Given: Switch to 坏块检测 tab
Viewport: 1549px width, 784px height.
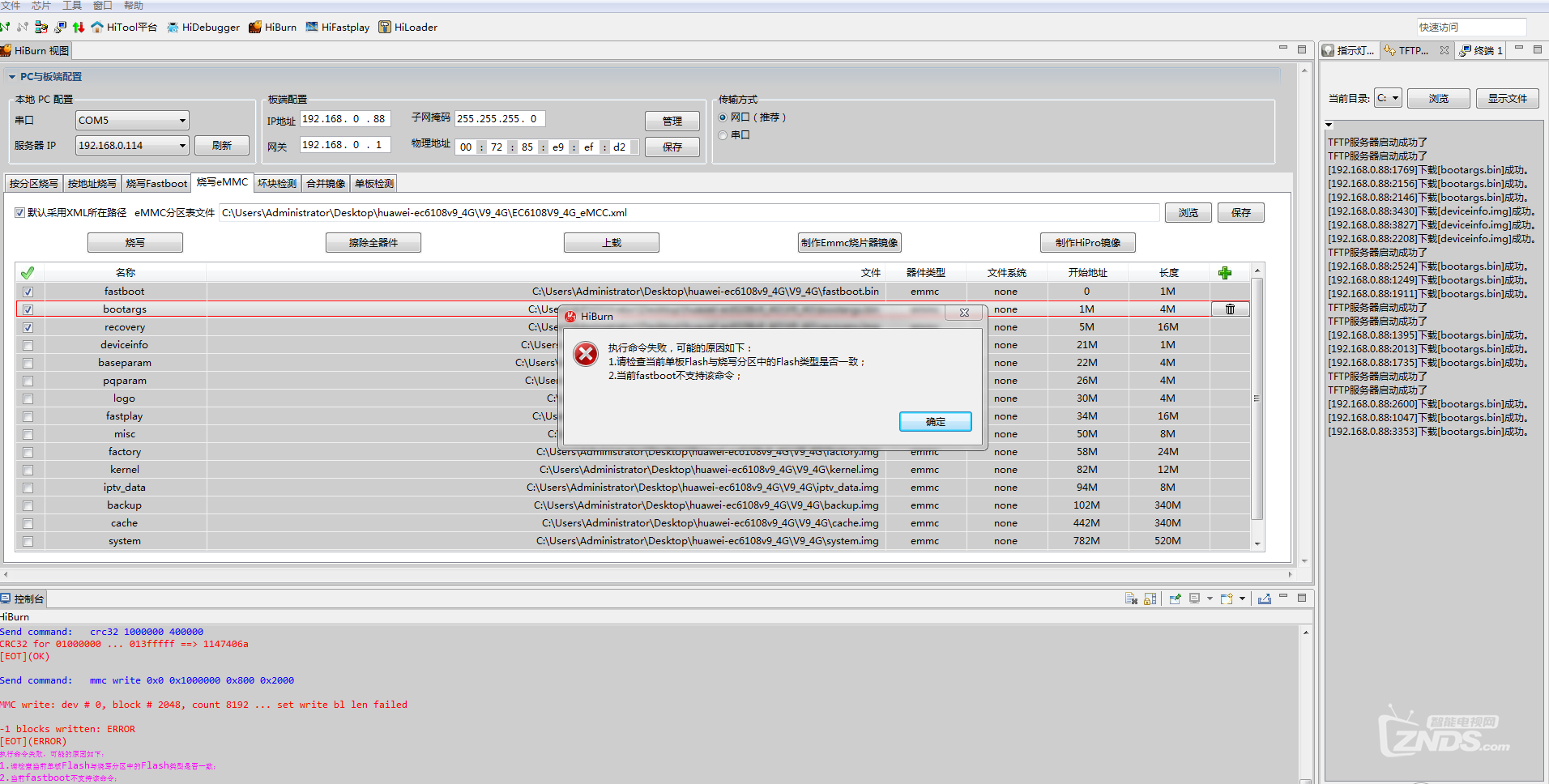Looking at the screenshot, I should pos(277,184).
